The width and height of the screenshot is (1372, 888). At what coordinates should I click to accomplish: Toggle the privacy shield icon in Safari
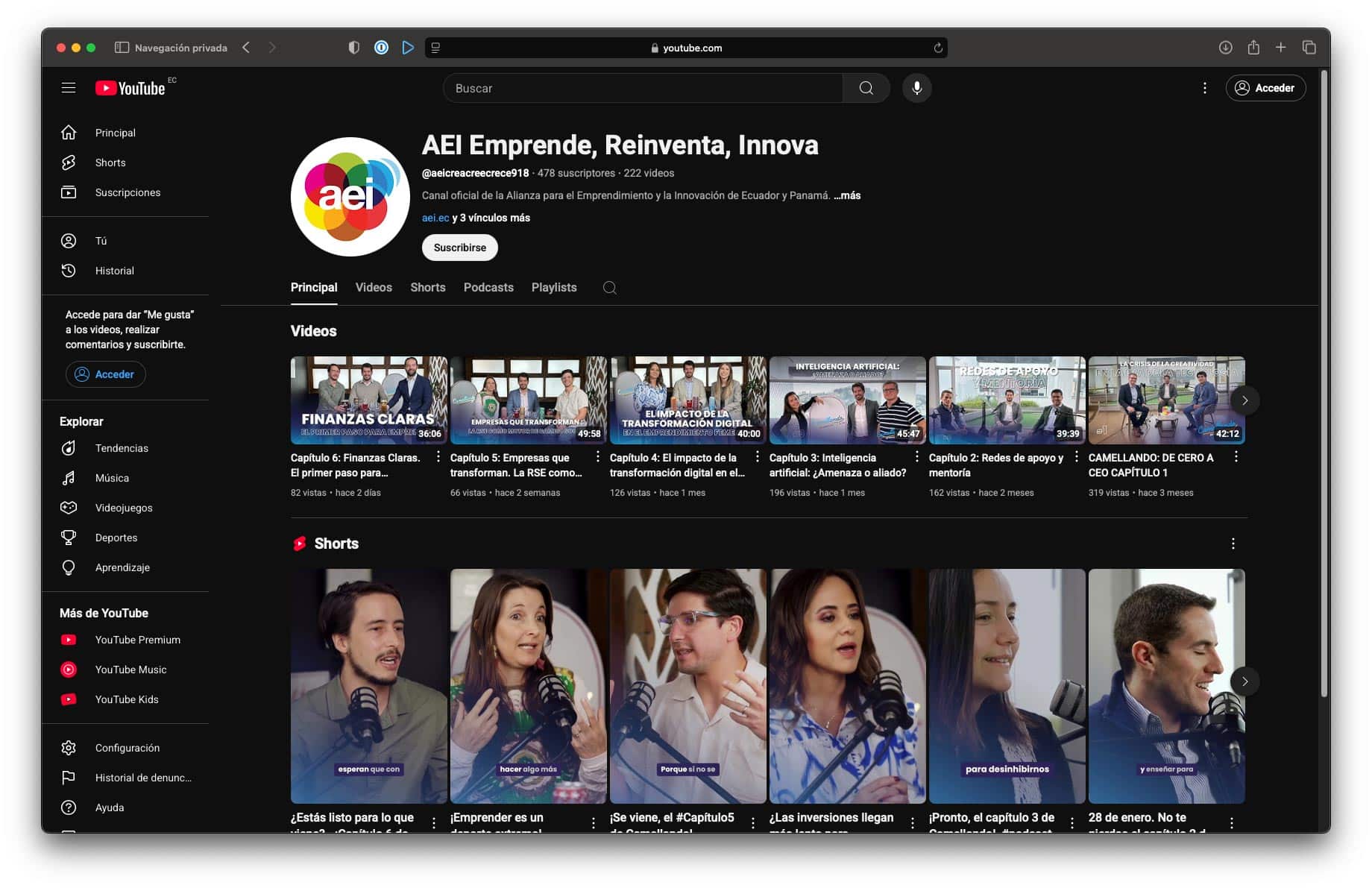(354, 48)
